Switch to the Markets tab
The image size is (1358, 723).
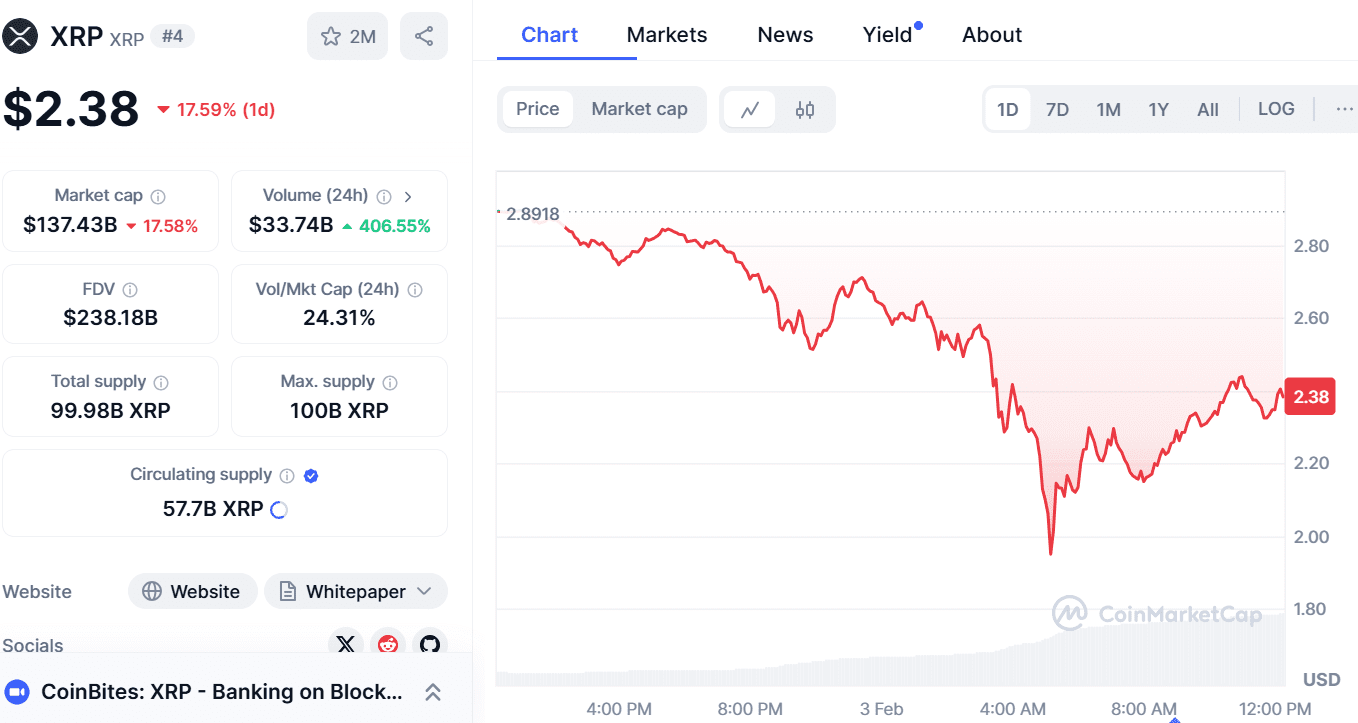666,34
